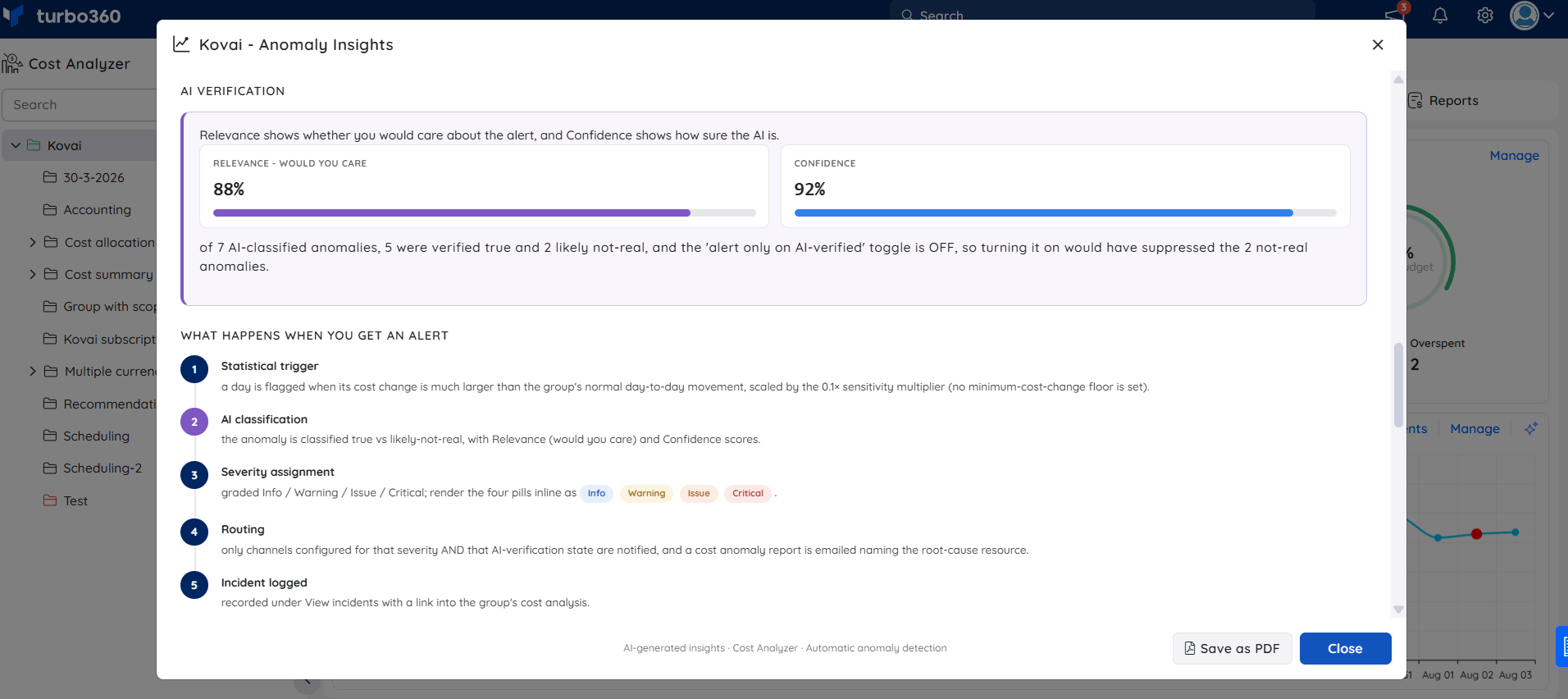
Task: Click the Cost allocation folder icon
Action: coord(51,242)
